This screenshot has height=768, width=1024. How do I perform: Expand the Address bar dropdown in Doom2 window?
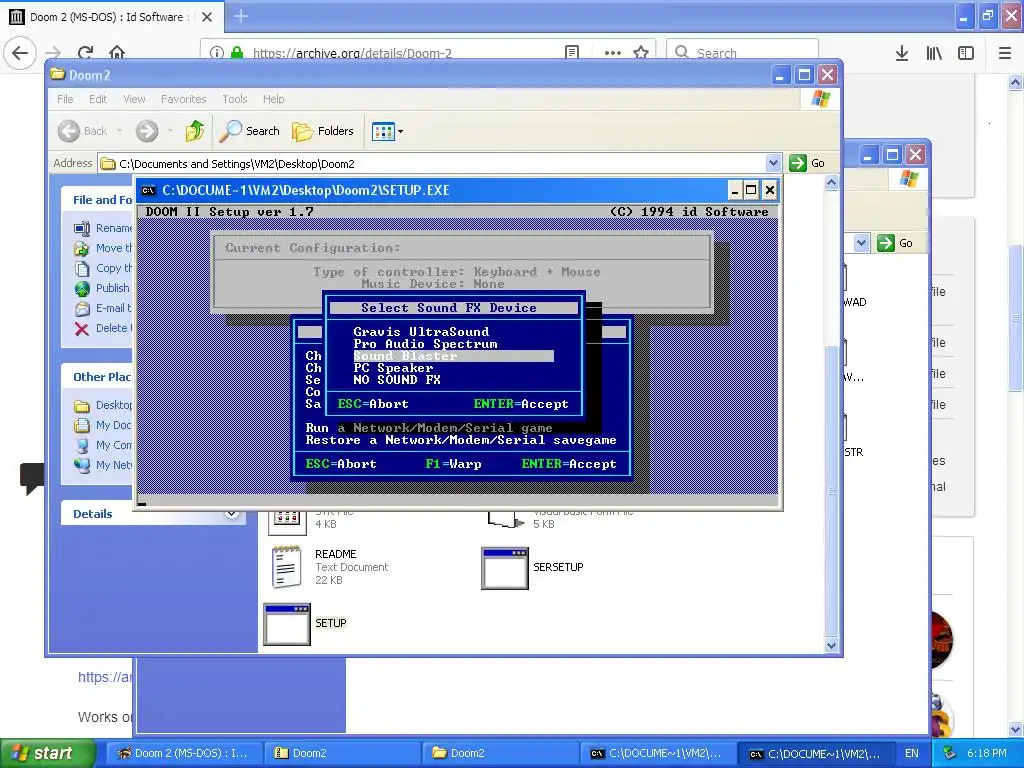coord(773,163)
